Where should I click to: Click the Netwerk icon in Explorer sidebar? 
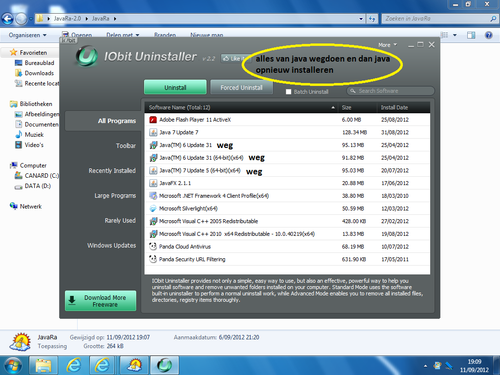(14, 206)
